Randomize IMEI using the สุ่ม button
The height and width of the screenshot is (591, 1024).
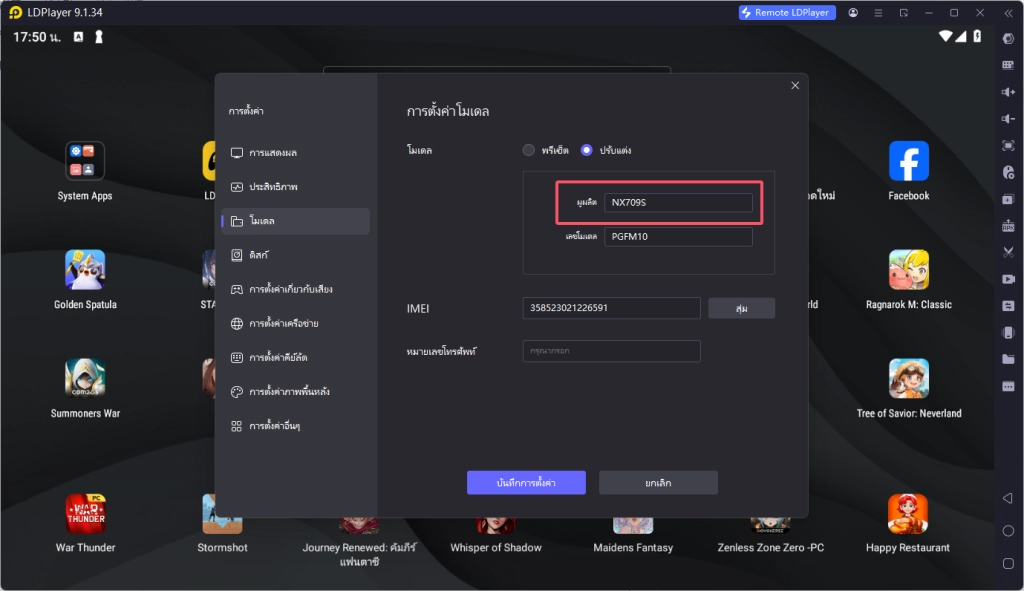(741, 307)
